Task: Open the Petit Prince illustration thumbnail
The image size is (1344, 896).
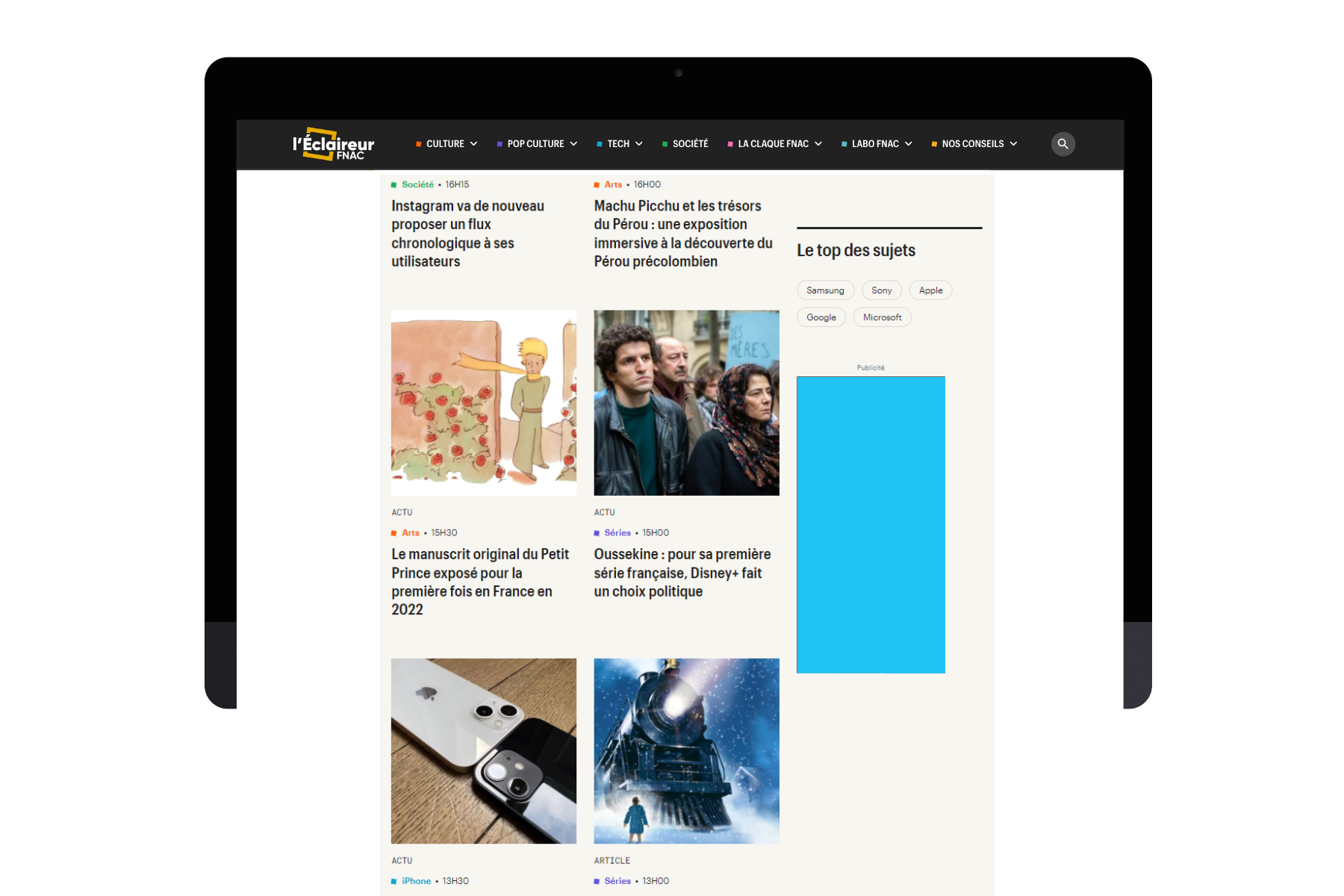Action: pyautogui.click(x=483, y=402)
